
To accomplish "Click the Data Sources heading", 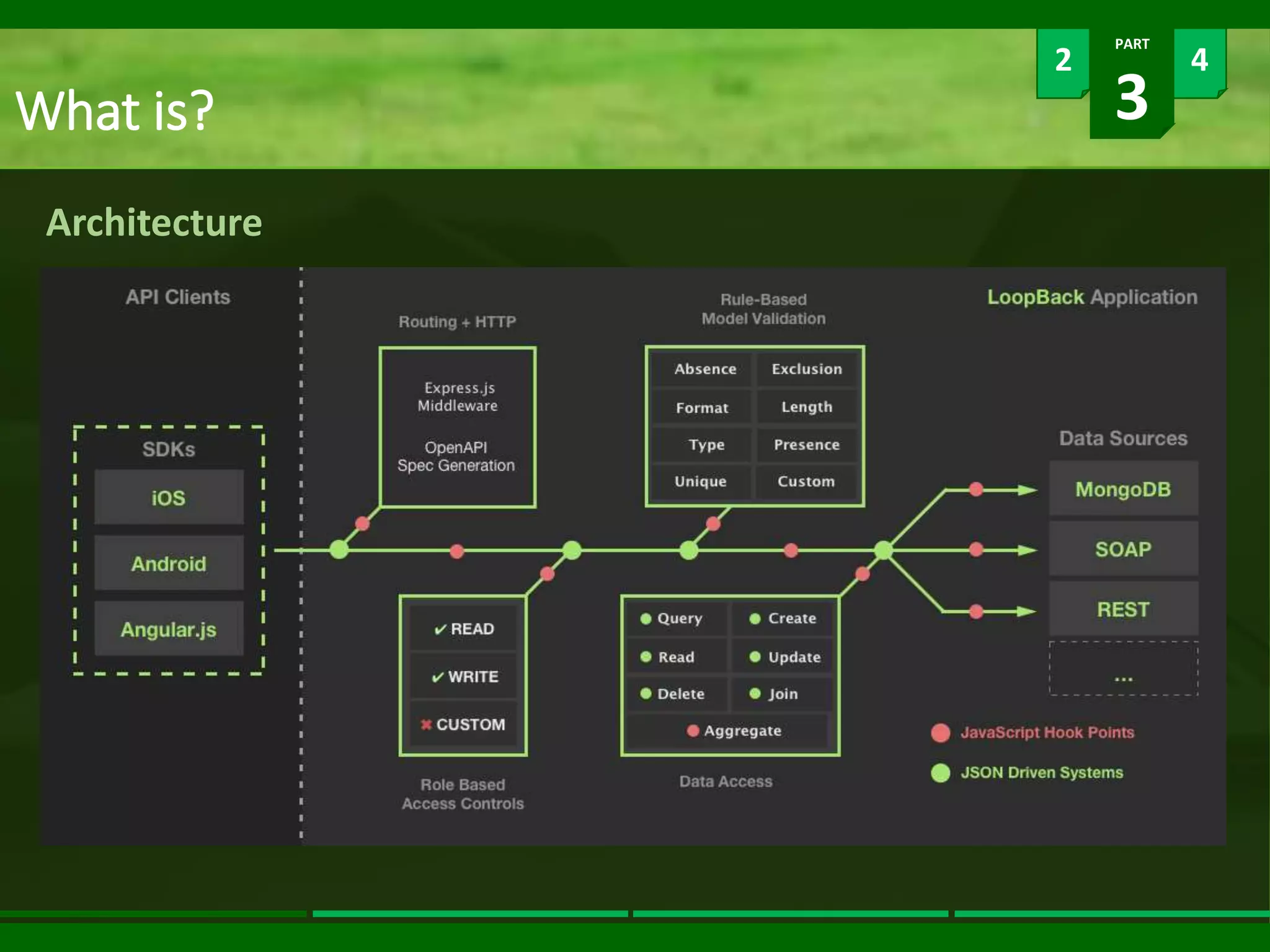I will [x=1123, y=438].
